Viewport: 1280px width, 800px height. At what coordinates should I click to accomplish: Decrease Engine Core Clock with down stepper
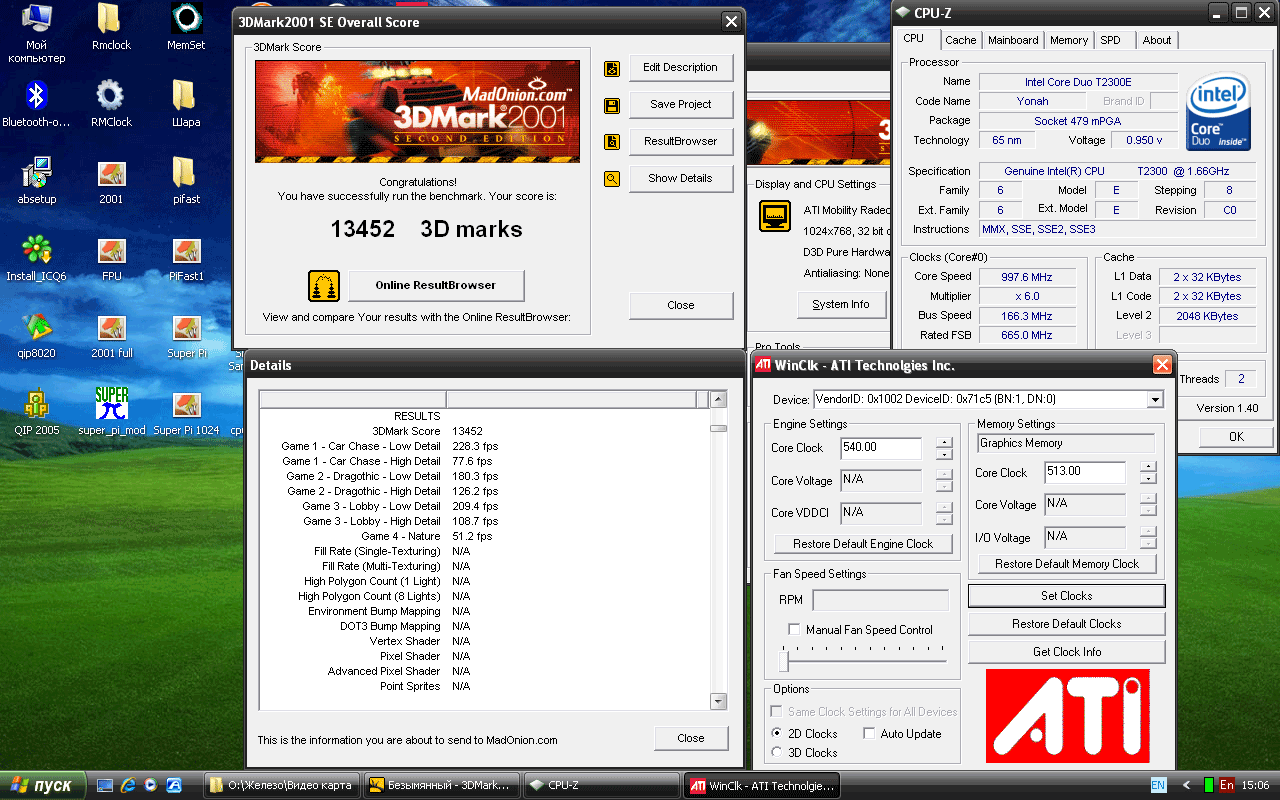pos(944,454)
